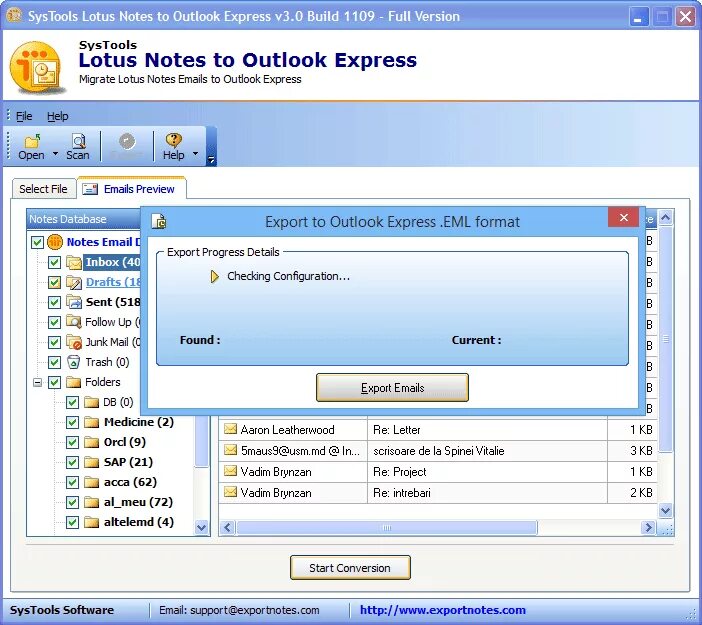Click the email list scroll right arrow
Viewport: 702px width, 625px height.
tap(648, 528)
